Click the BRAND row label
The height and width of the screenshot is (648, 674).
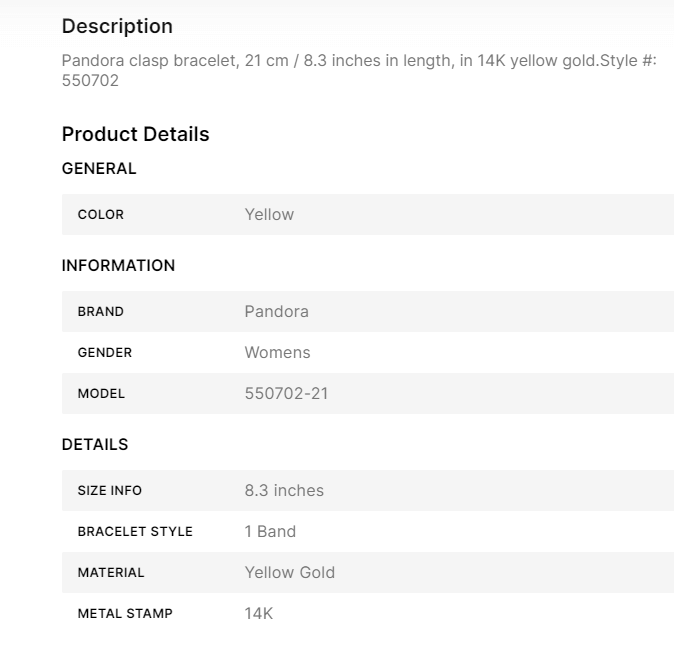(101, 312)
